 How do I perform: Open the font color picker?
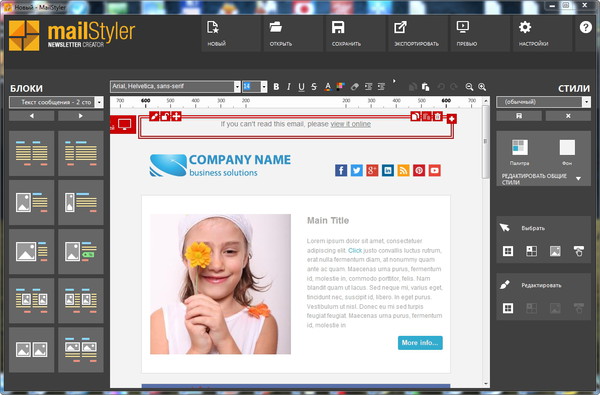pos(328,87)
